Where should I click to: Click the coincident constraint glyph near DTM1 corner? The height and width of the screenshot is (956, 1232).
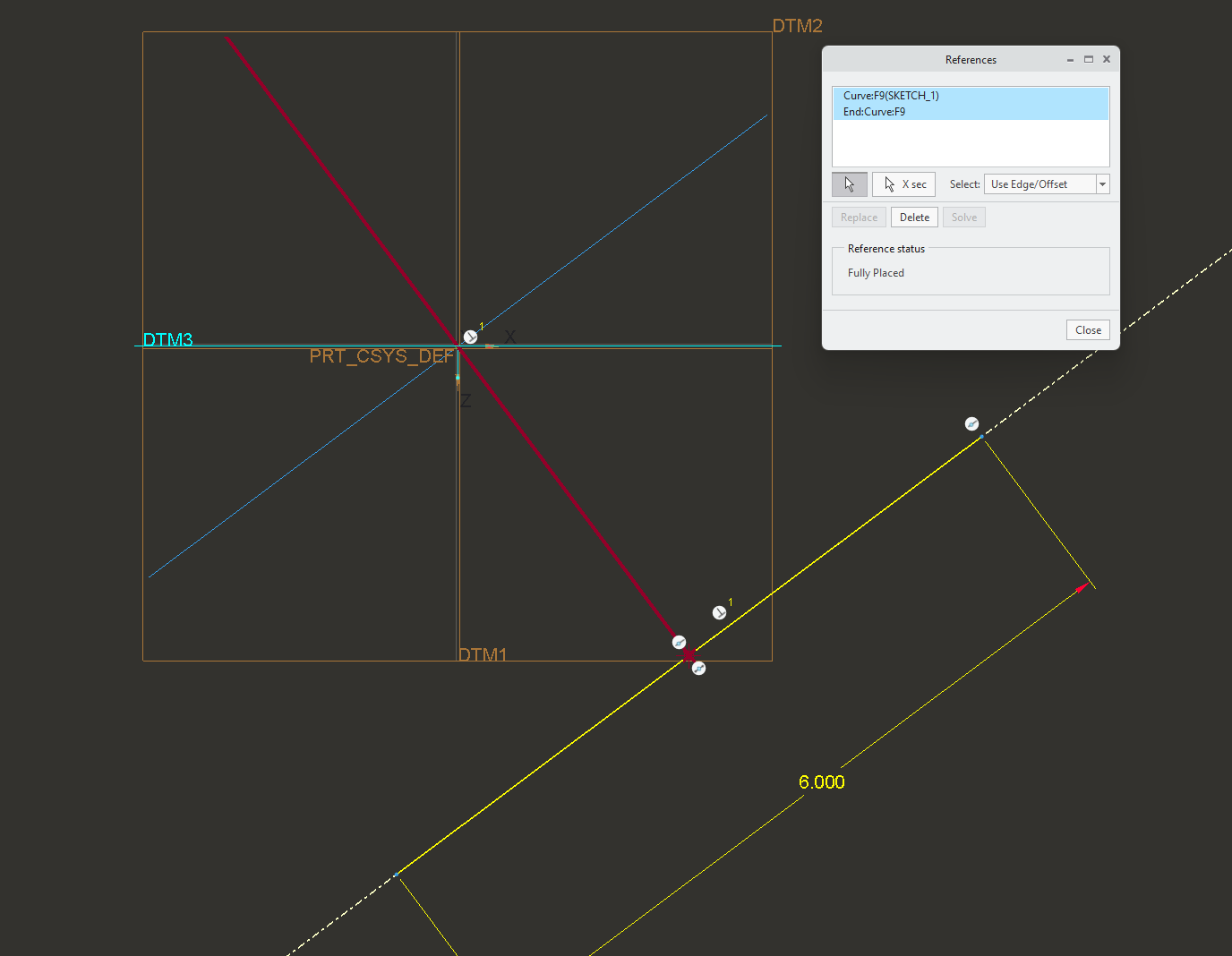pos(679,642)
